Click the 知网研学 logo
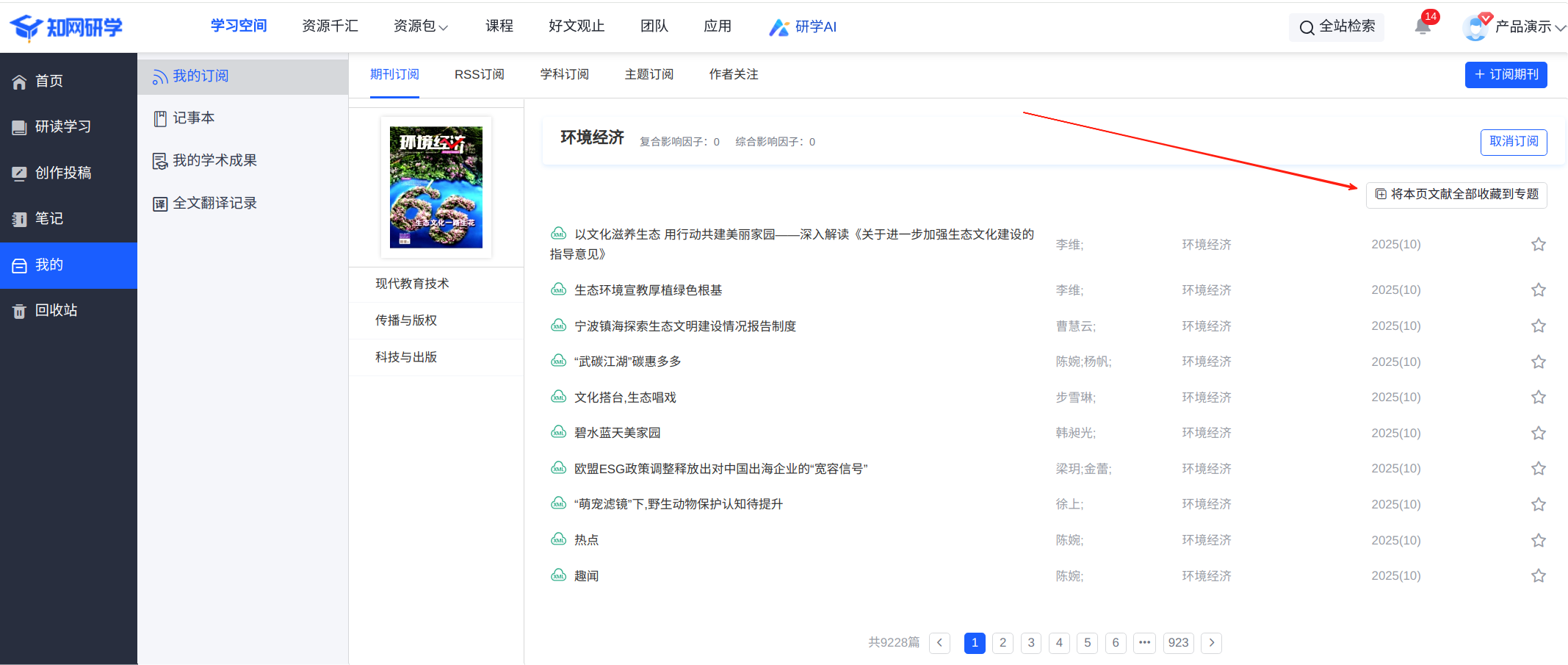 [x=66, y=27]
